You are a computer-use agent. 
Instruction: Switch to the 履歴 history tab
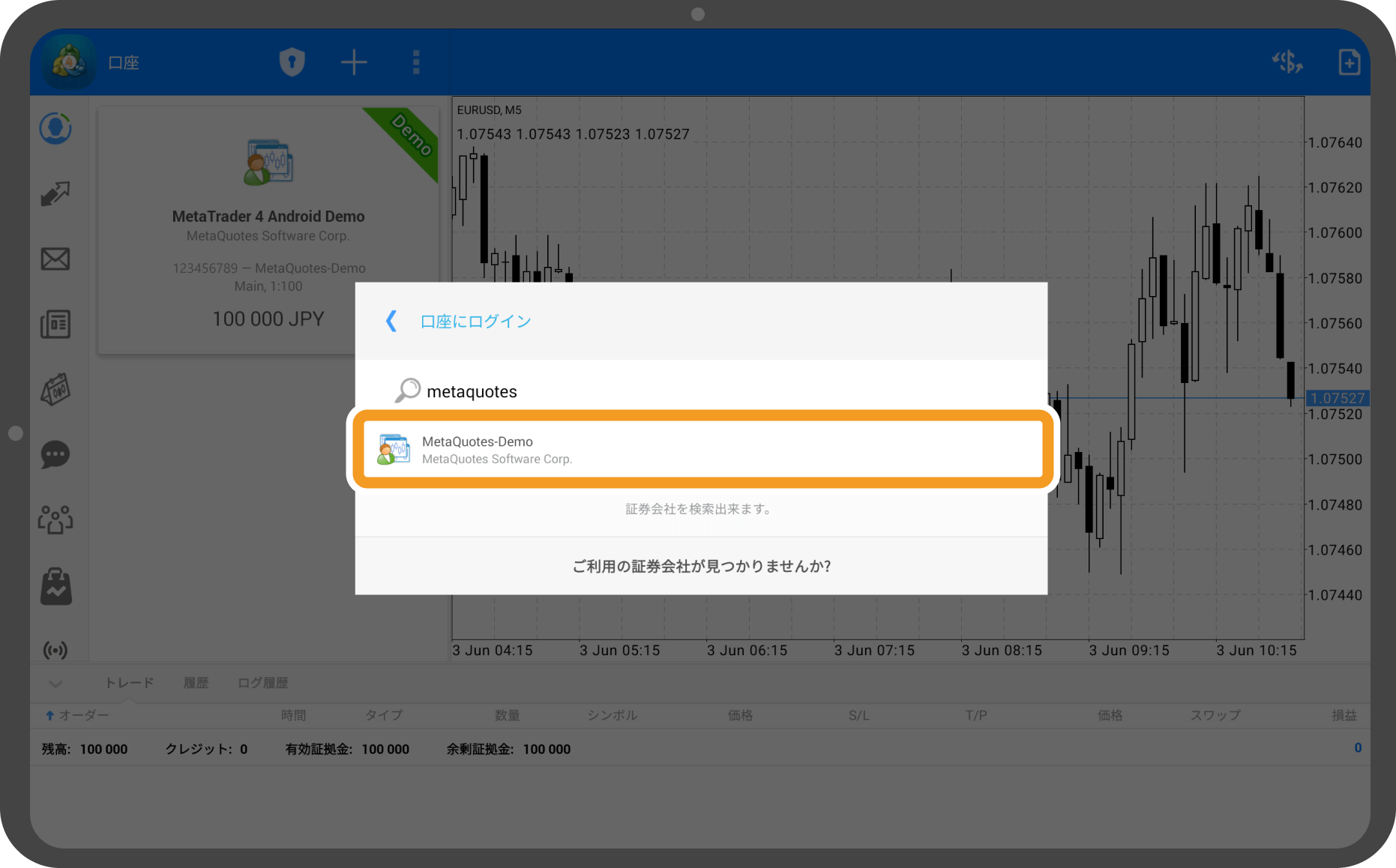196,683
